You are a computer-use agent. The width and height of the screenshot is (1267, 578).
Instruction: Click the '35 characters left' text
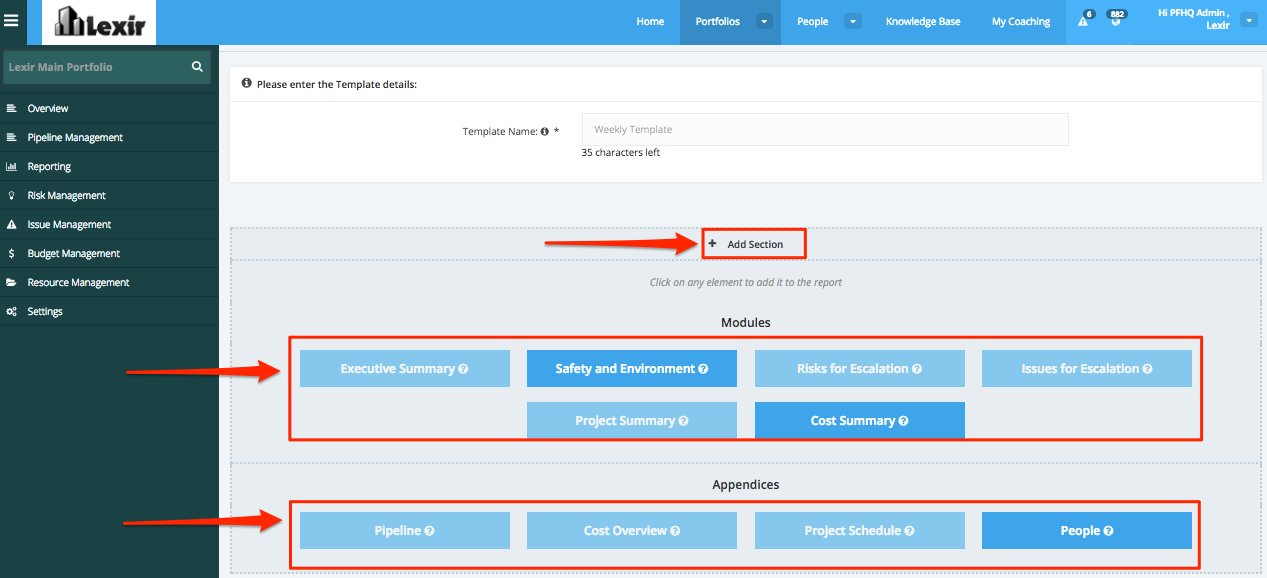pyautogui.click(x=620, y=153)
